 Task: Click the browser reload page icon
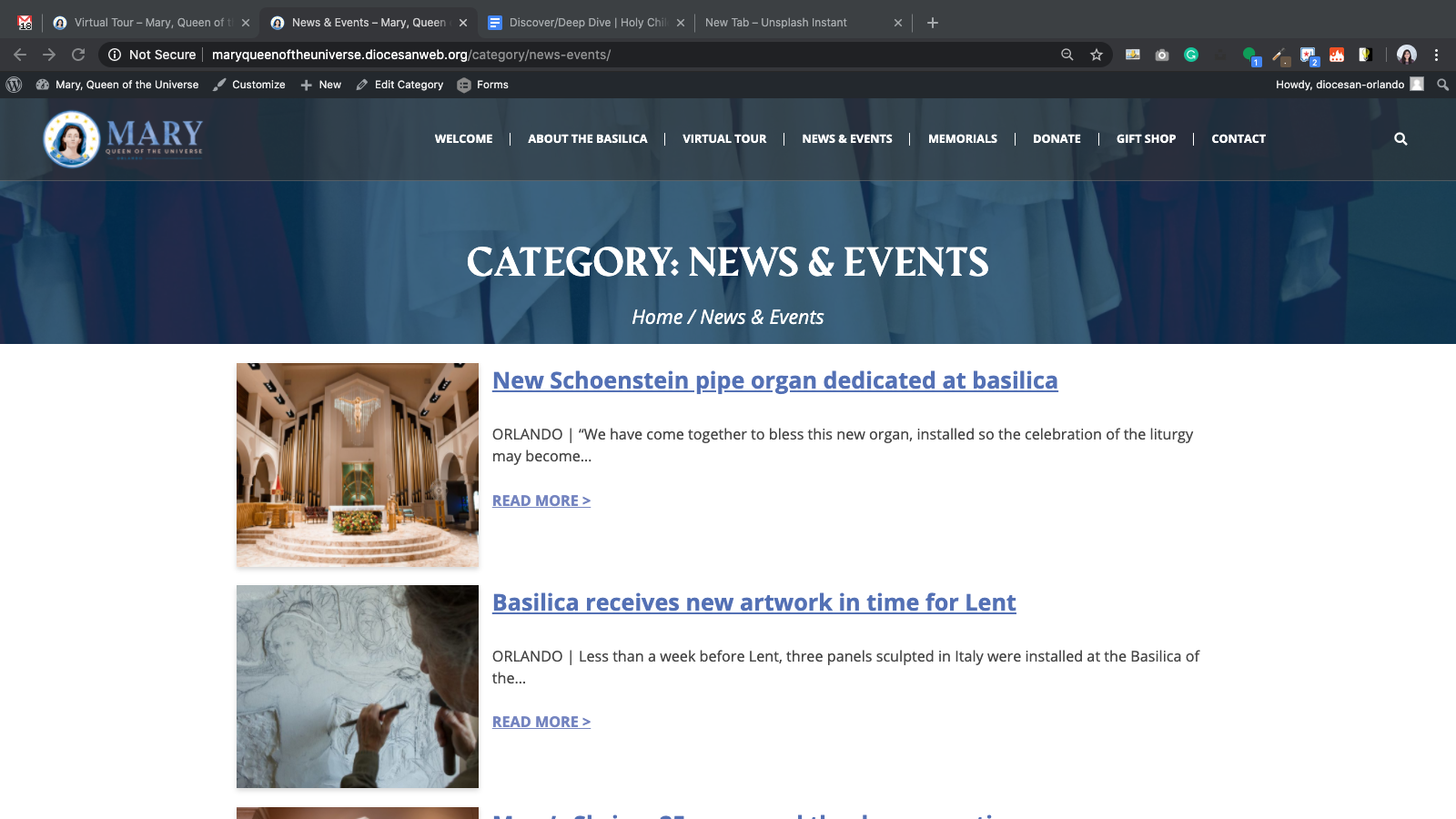78,55
